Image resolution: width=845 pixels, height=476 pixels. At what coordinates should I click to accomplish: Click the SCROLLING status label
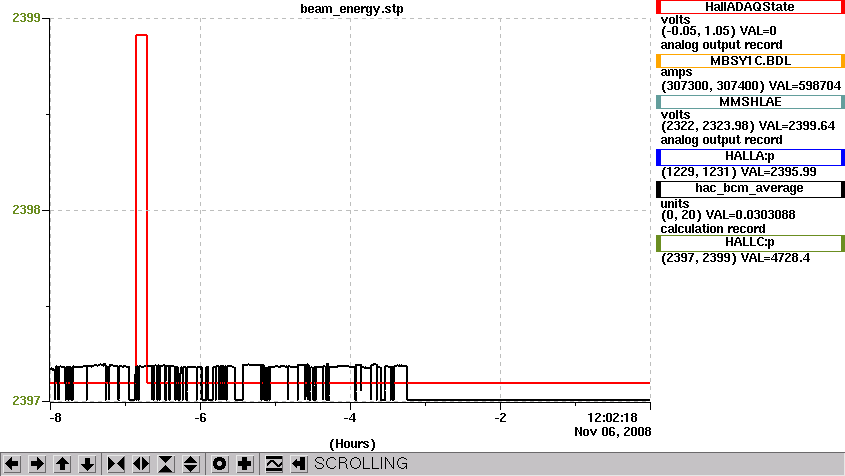(x=361, y=464)
